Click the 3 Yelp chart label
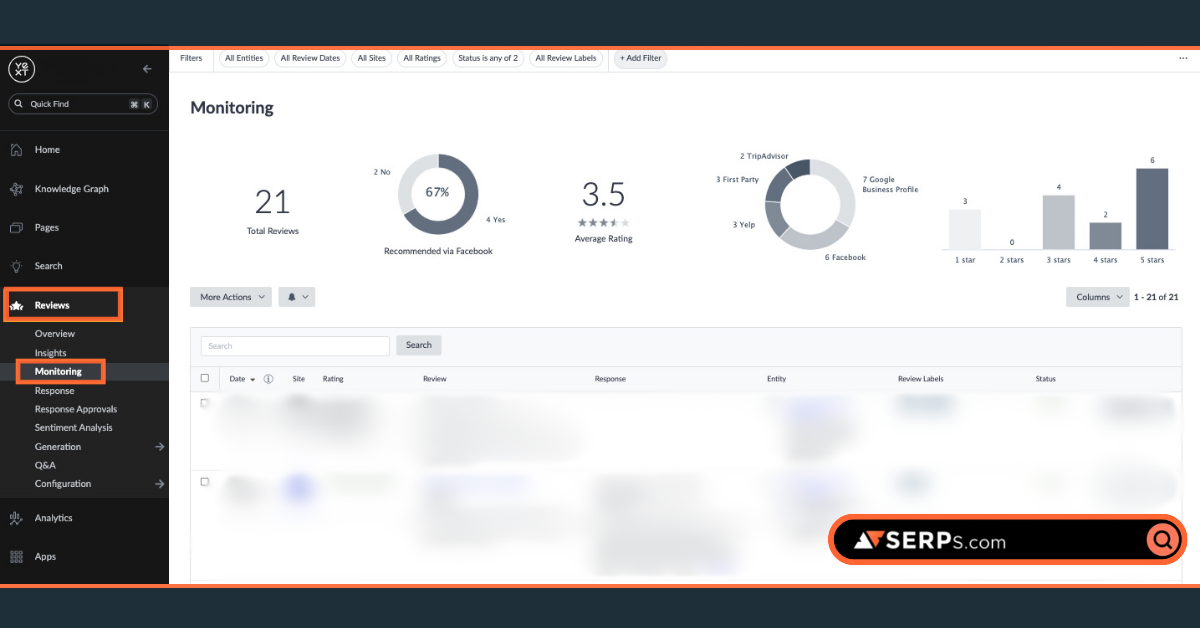 tap(744, 225)
